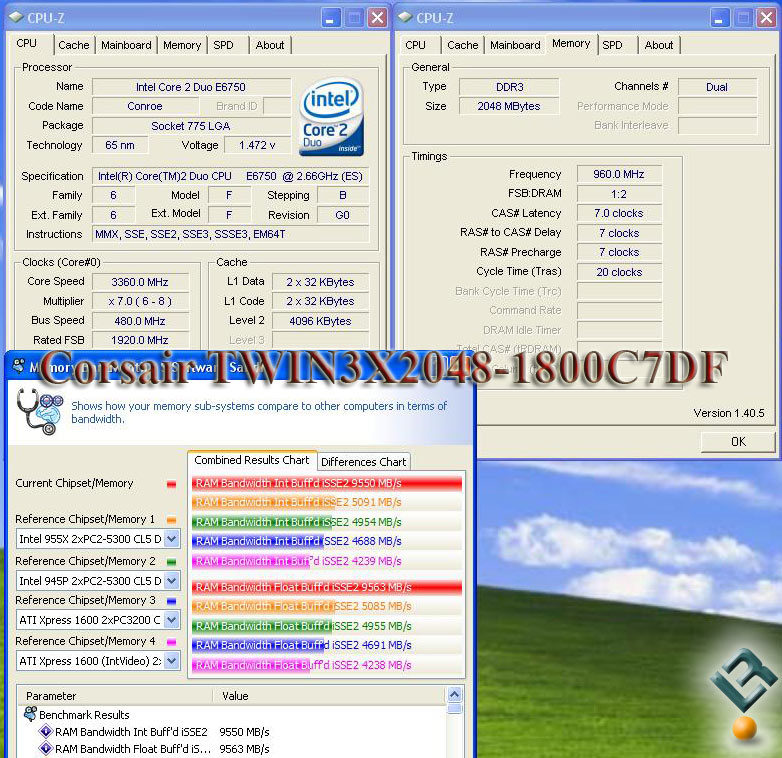Viewport: 782px width, 758px height.
Task: Click Value column header
Action: pos(329,696)
